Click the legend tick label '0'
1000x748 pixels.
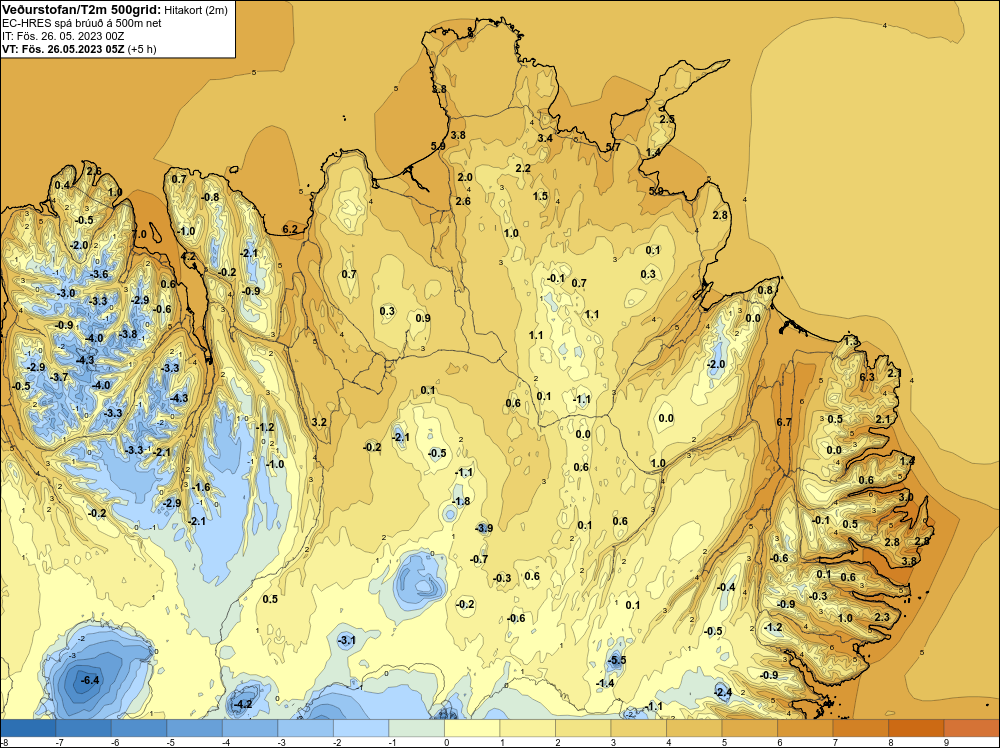click(x=446, y=742)
